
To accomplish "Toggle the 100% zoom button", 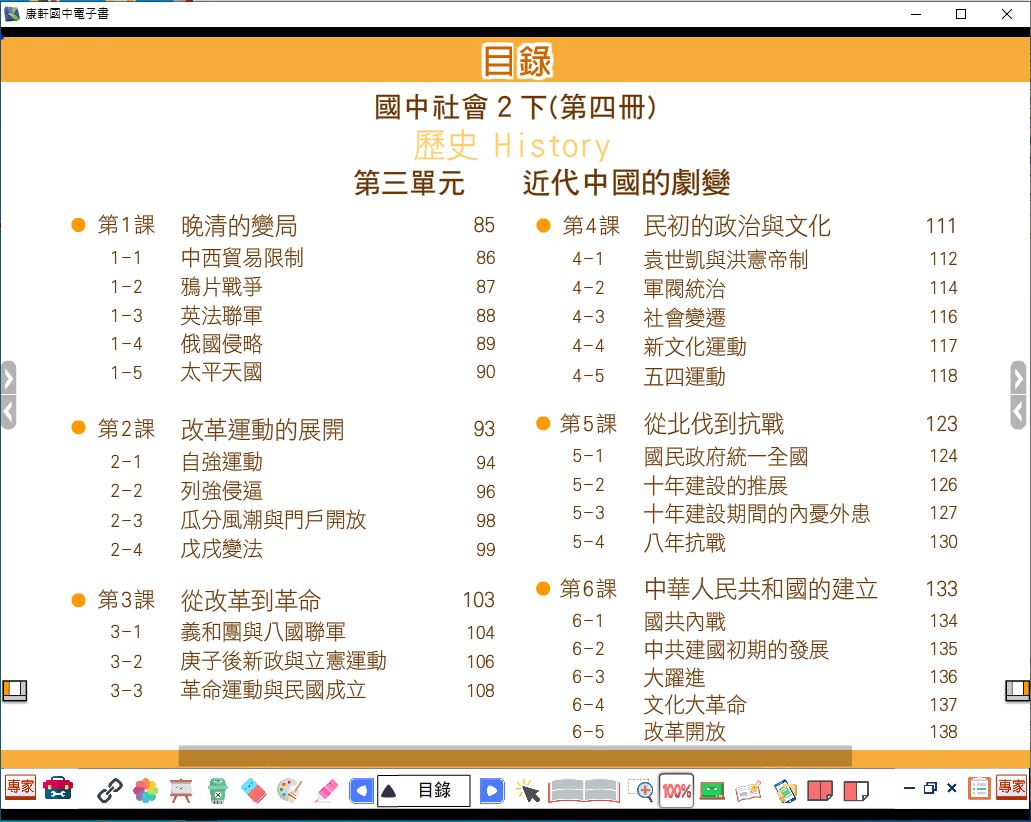I will (x=677, y=791).
